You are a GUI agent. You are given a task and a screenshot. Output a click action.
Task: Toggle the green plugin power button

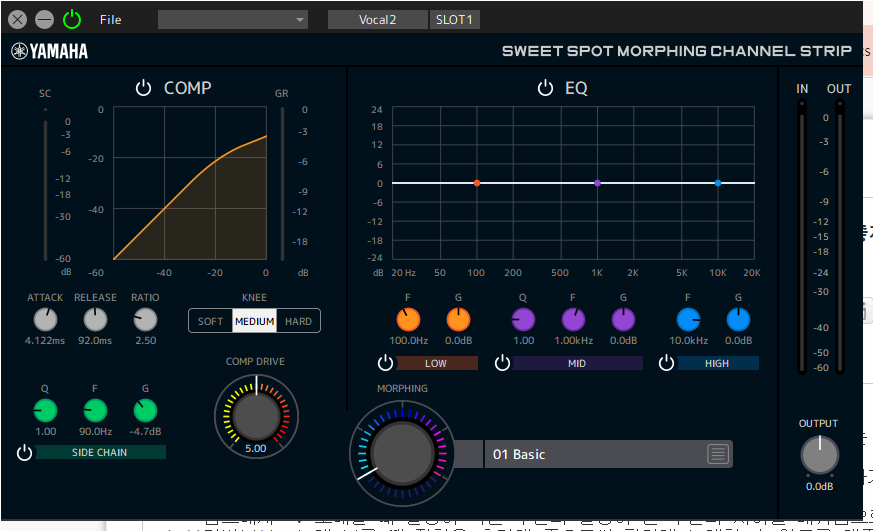[x=72, y=20]
